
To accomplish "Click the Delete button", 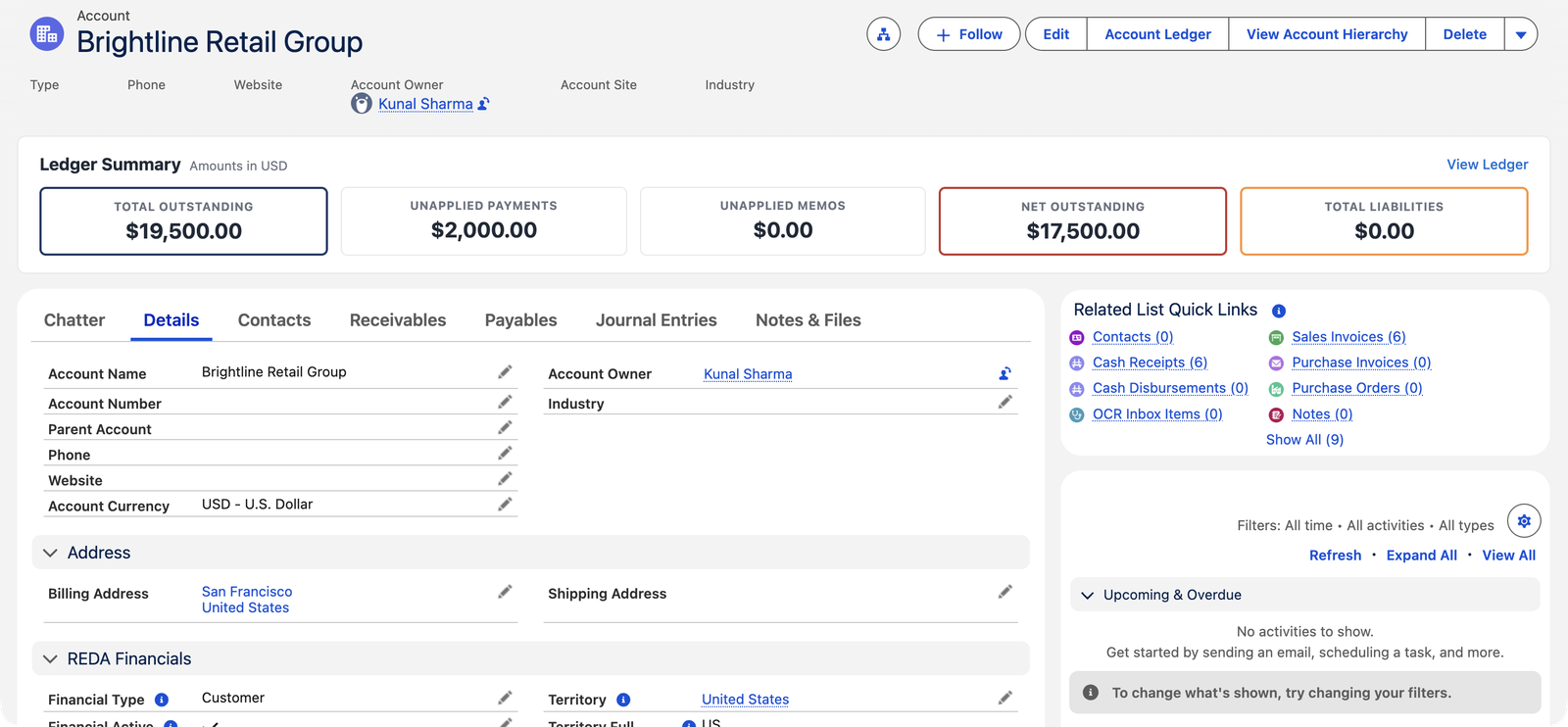I will pyautogui.click(x=1465, y=34).
